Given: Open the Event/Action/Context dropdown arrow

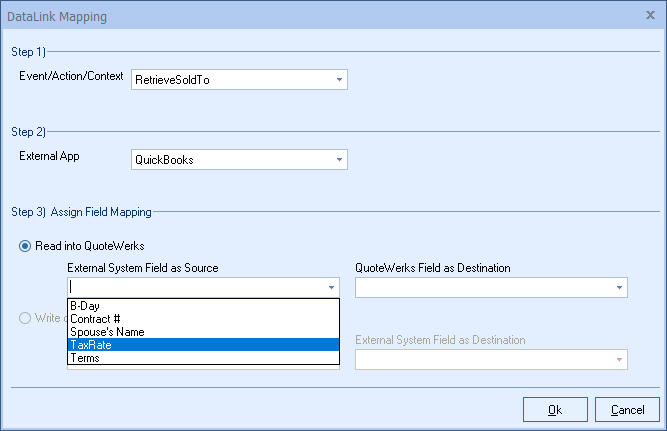Looking at the screenshot, I should (x=339, y=79).
